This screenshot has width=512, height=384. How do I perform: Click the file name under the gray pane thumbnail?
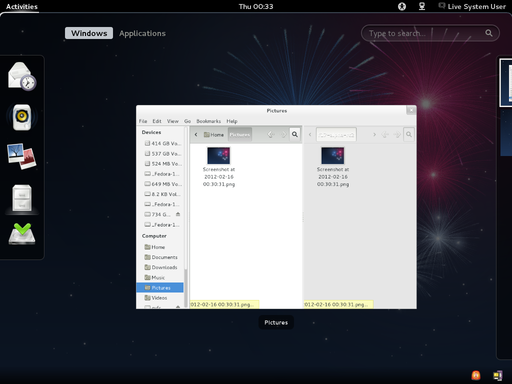pos(333,177)
